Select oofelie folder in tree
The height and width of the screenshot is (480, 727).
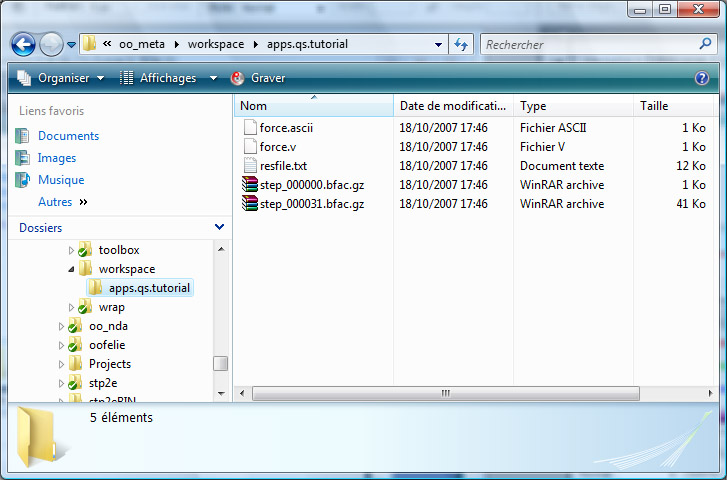107,345
